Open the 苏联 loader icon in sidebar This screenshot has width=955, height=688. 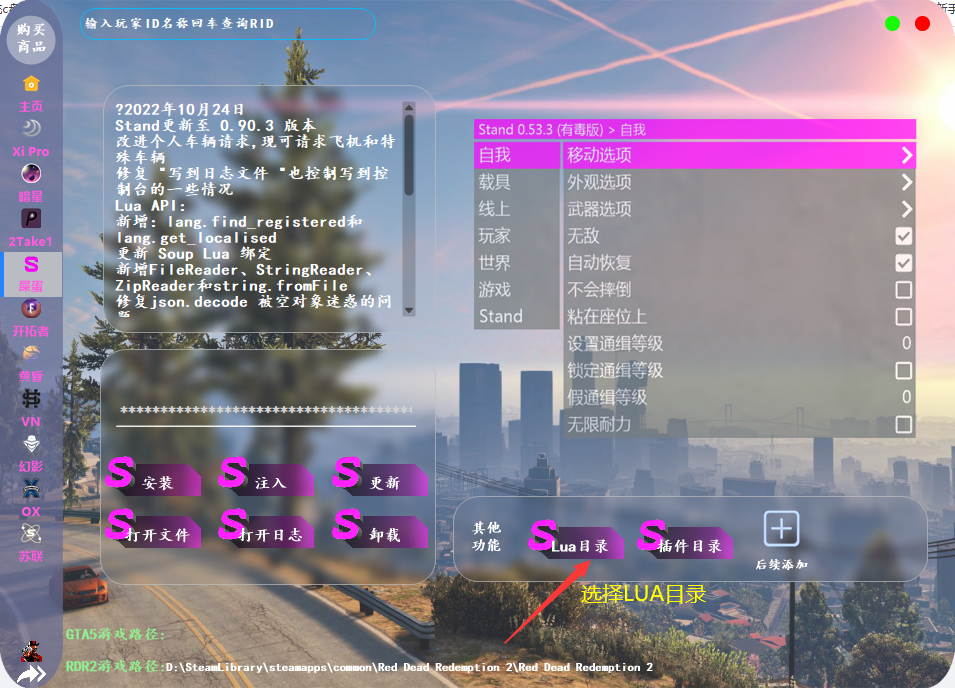pos(31,544)
